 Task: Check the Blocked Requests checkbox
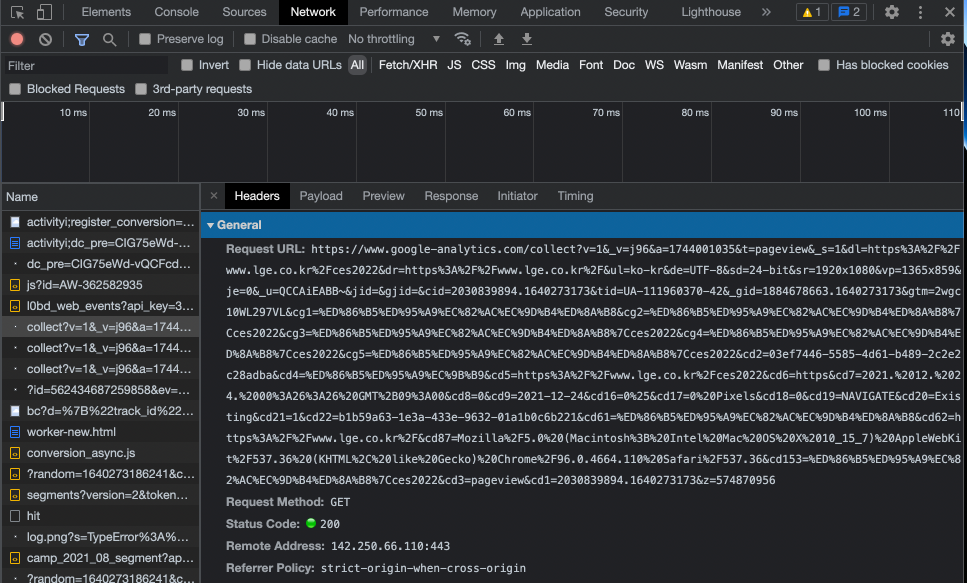(x=15, y=89)
